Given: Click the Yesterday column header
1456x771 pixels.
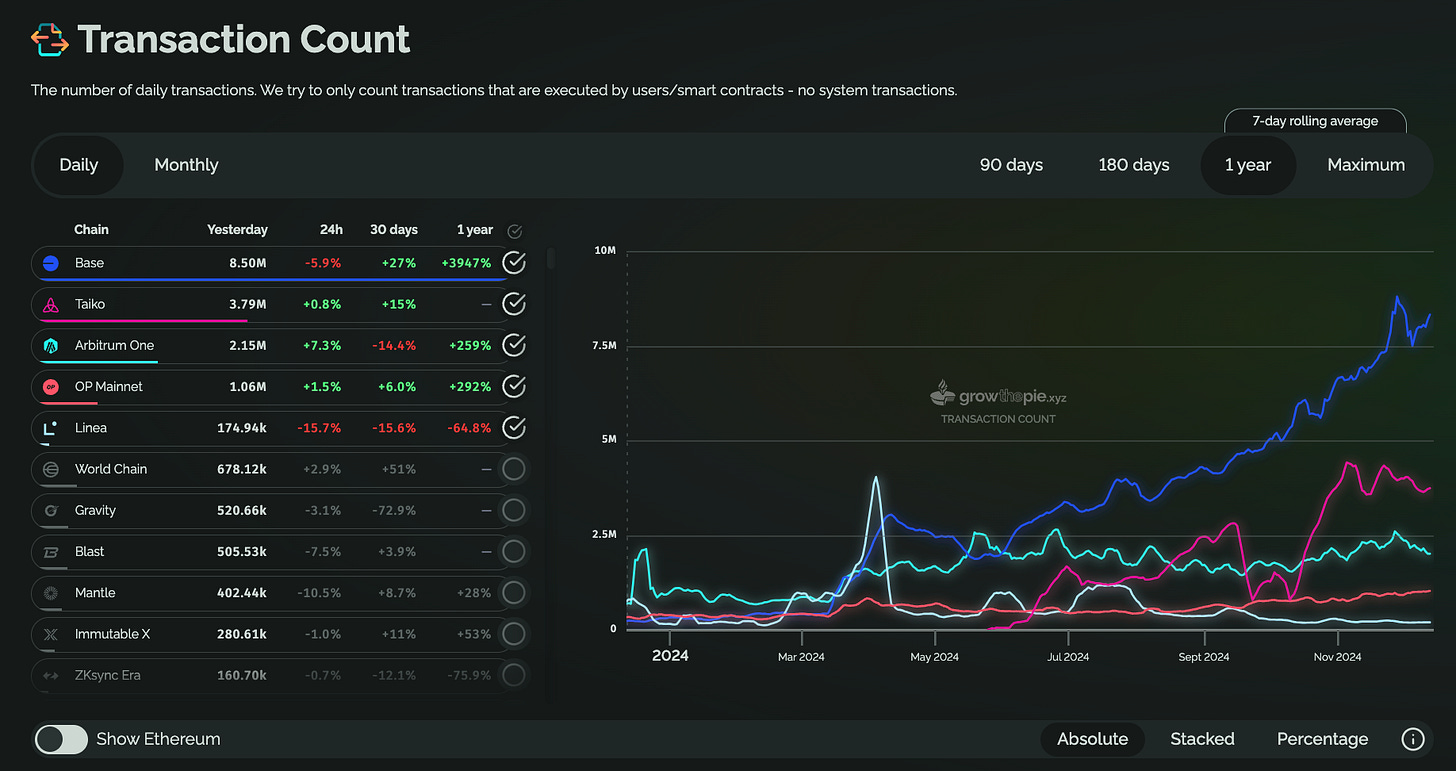Looking at the screenshot, I should [x=237, y=230].
